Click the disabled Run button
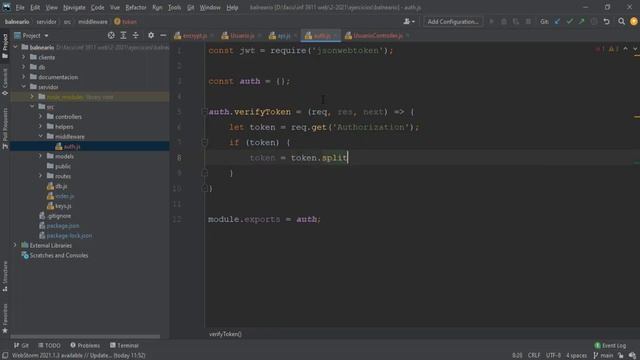Screen dimensions: 640x360 491,22
